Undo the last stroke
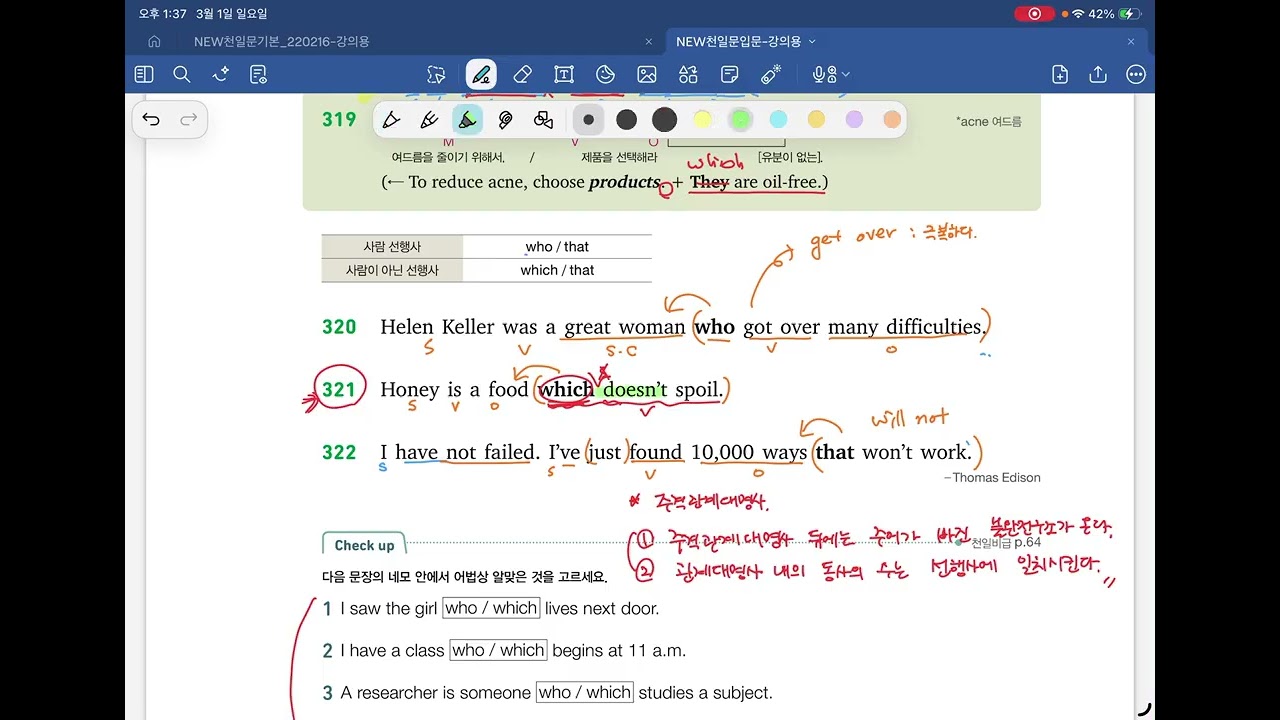This screenshot has width=1280, height=720. click(x=151, y=120)
